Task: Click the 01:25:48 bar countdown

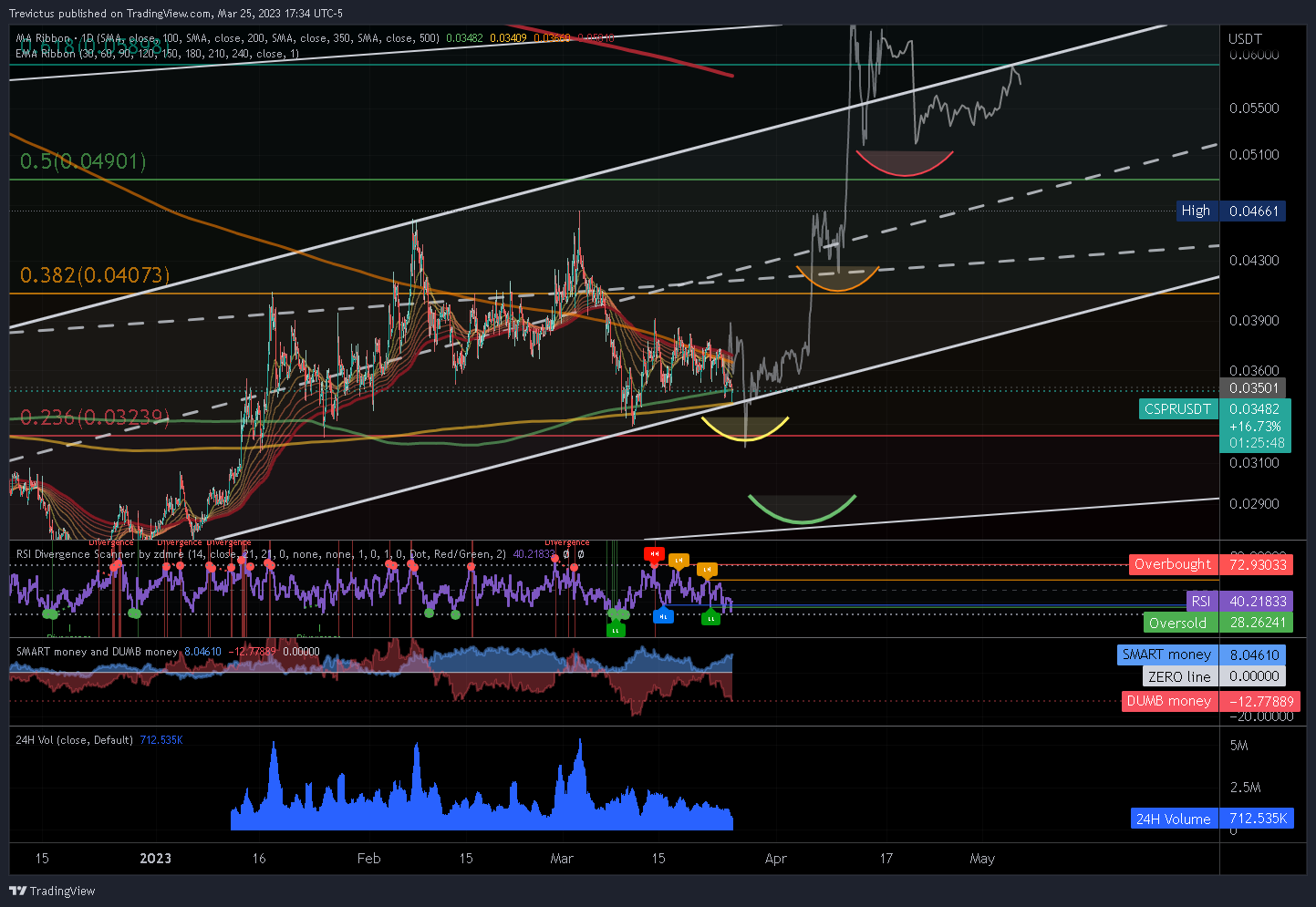Action: tap(1257, 443)
